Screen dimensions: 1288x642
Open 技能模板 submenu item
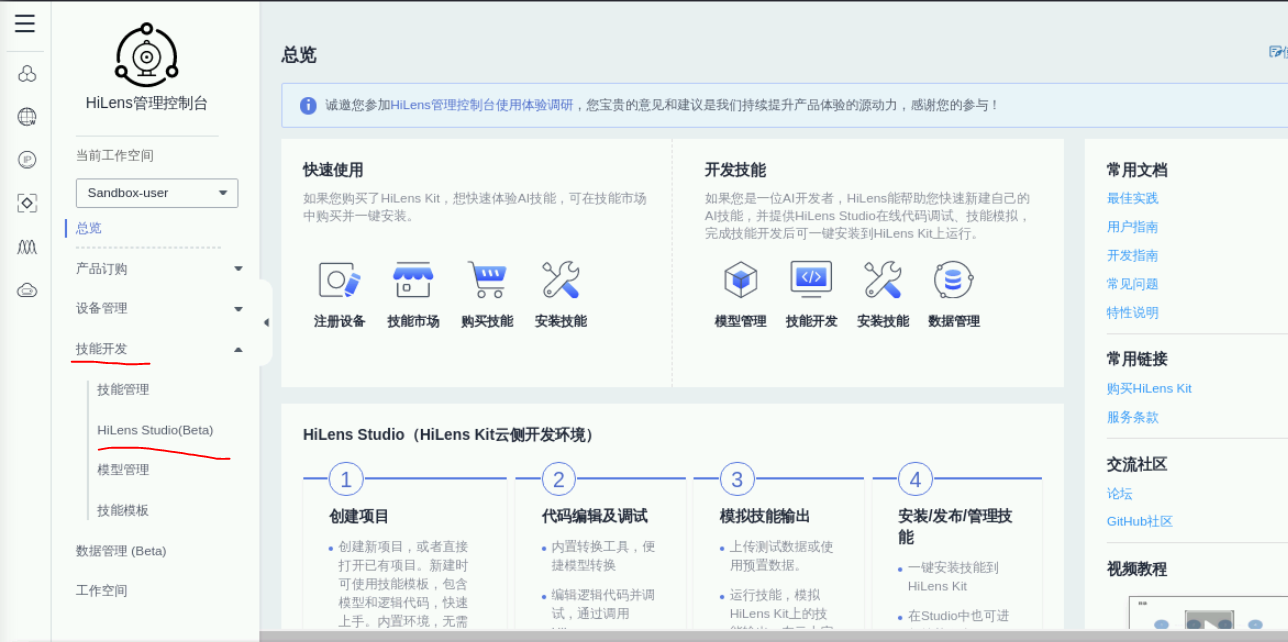click(123, 510)
